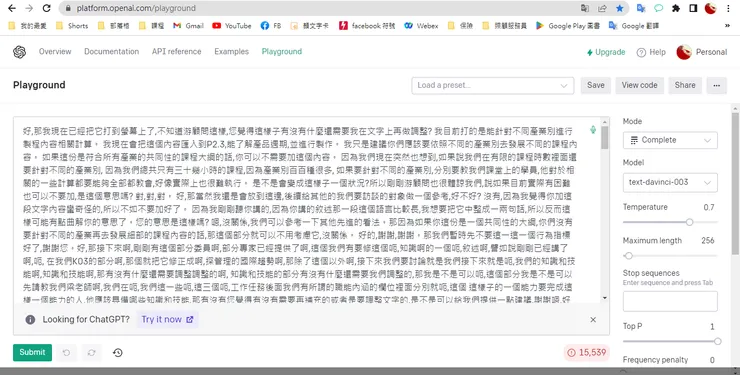Click the Stop sequences input field
Viewport: 740px width, 375px height.
670,302
